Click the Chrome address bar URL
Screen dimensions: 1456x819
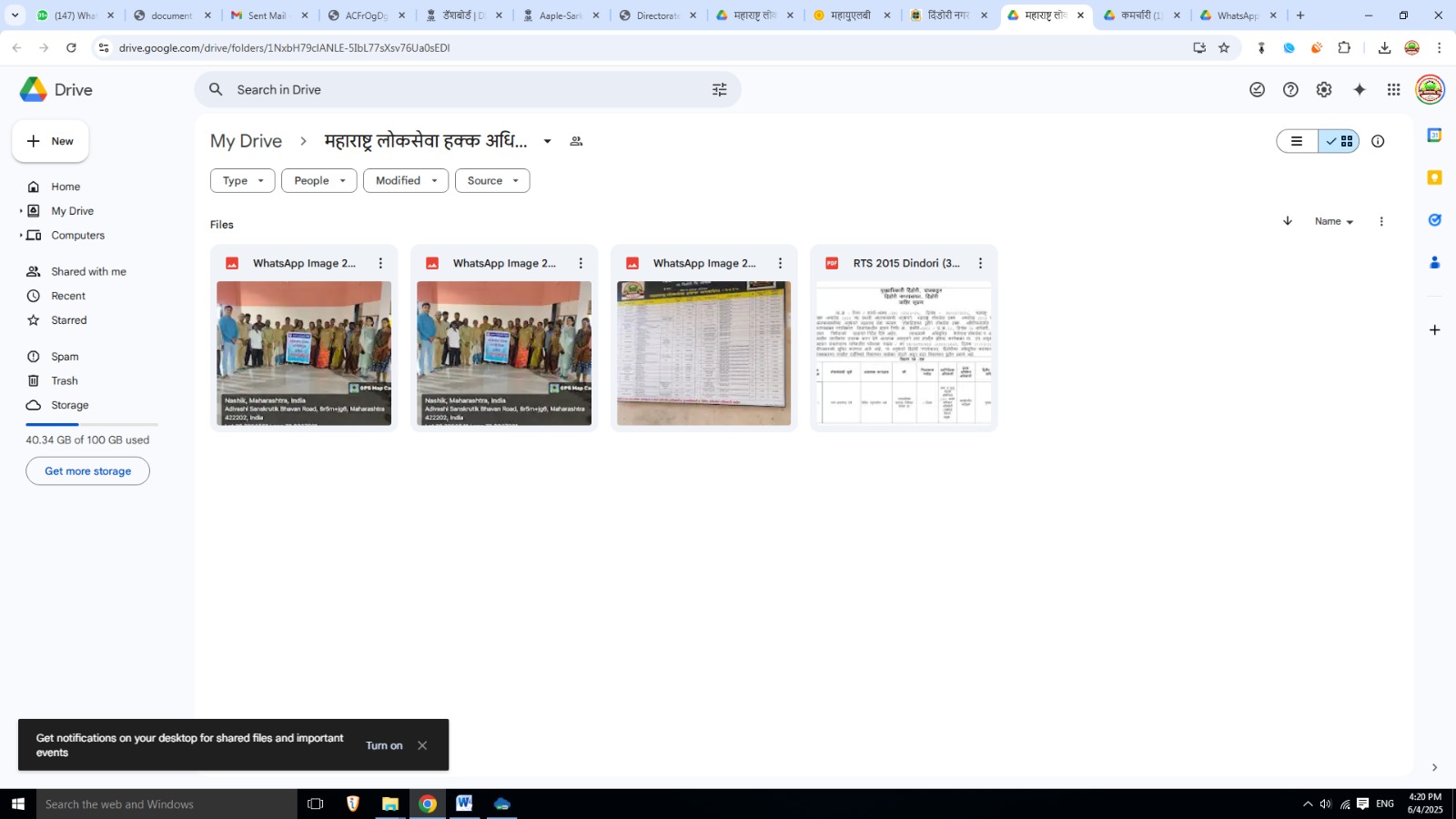click(x=284, y=47)
